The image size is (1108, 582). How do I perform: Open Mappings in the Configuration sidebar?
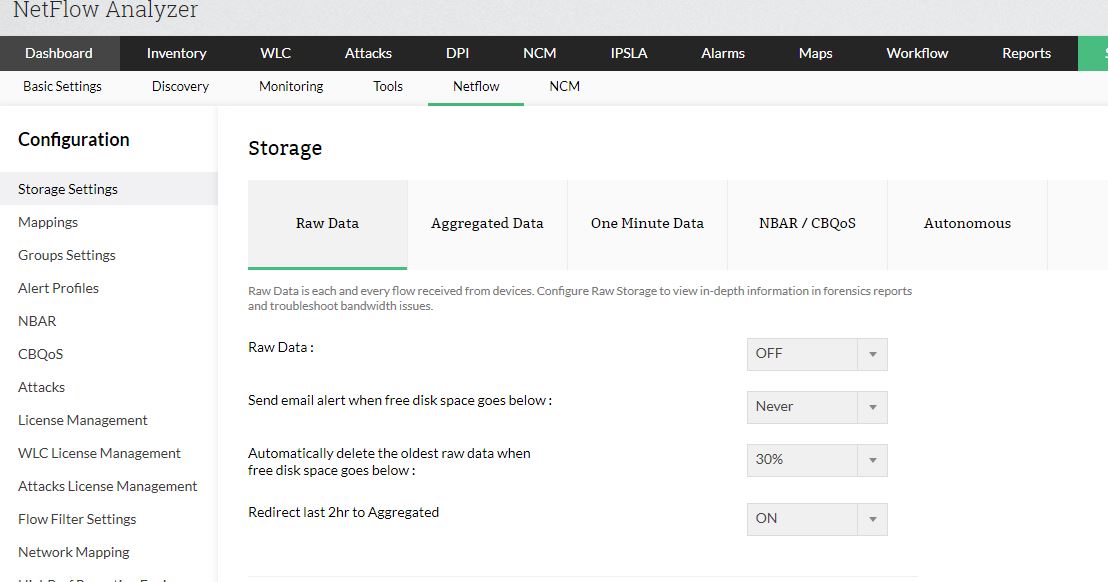[48, 222]
